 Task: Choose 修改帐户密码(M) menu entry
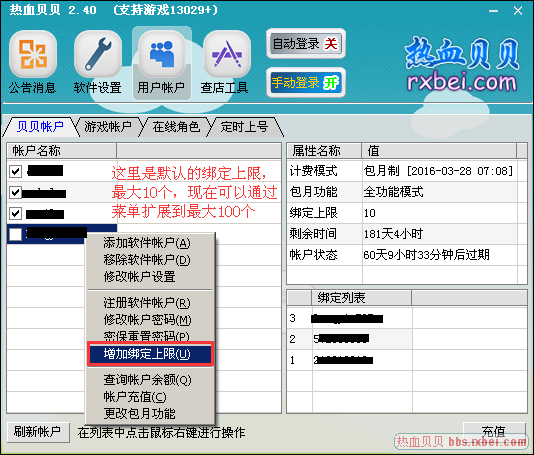pos(150,319)
